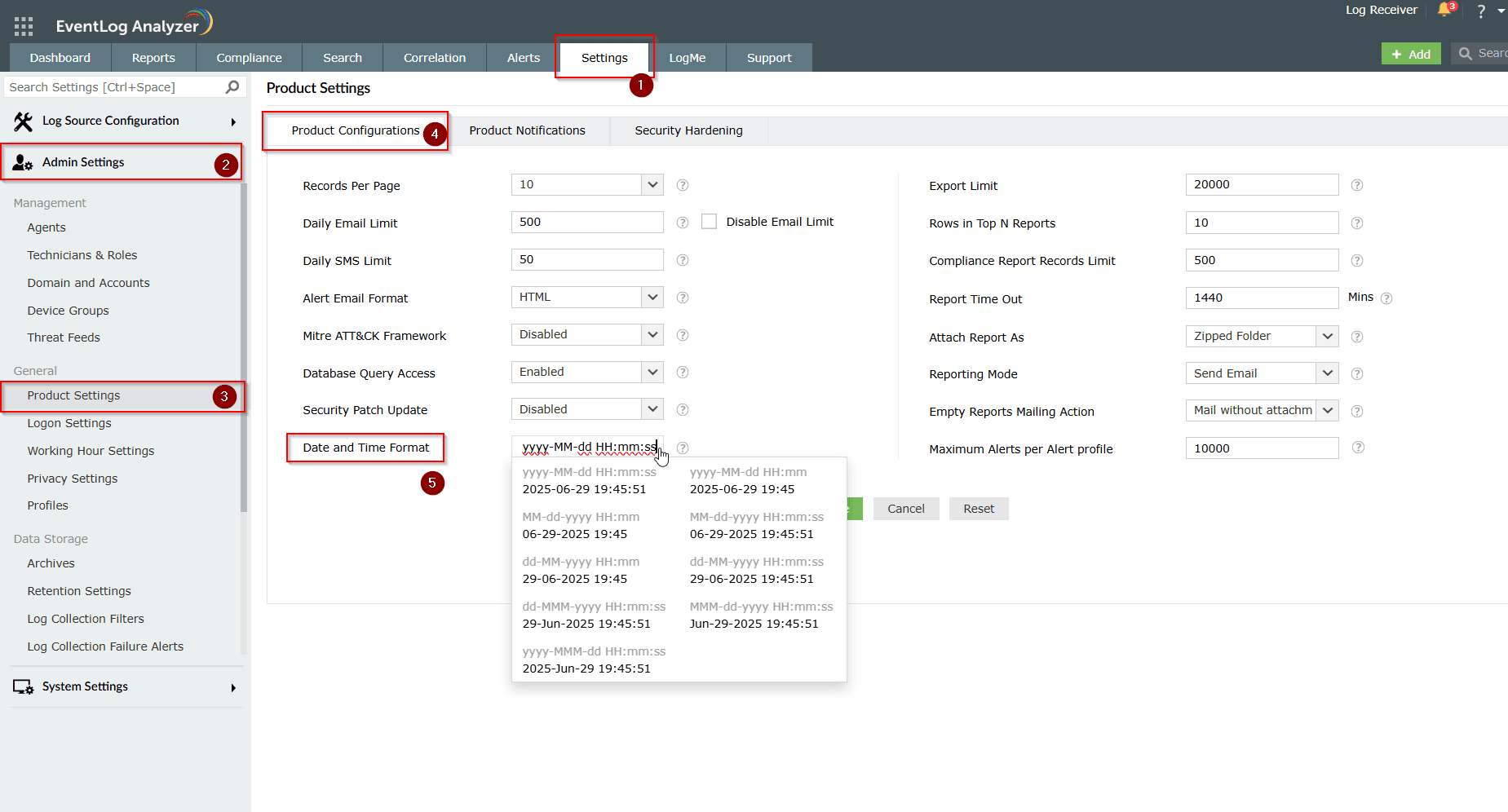Open the Log Receiver link

pos(1382,10)
